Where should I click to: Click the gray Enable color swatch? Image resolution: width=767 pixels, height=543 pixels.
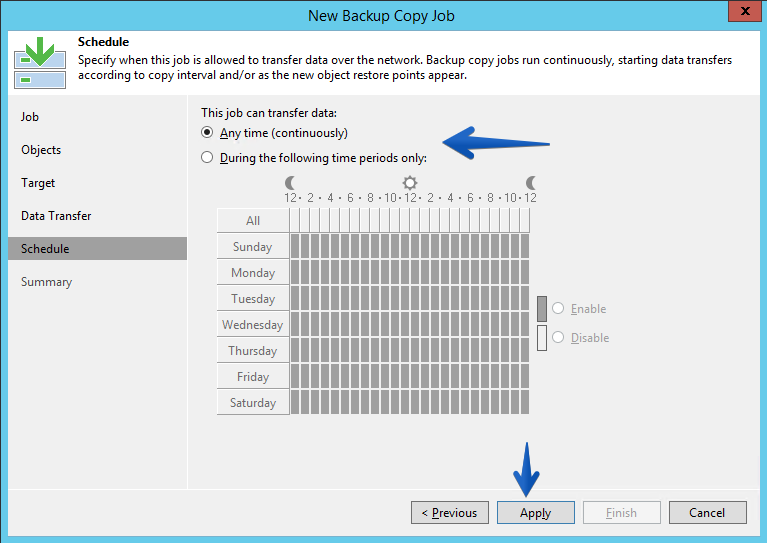click(541, 309)
